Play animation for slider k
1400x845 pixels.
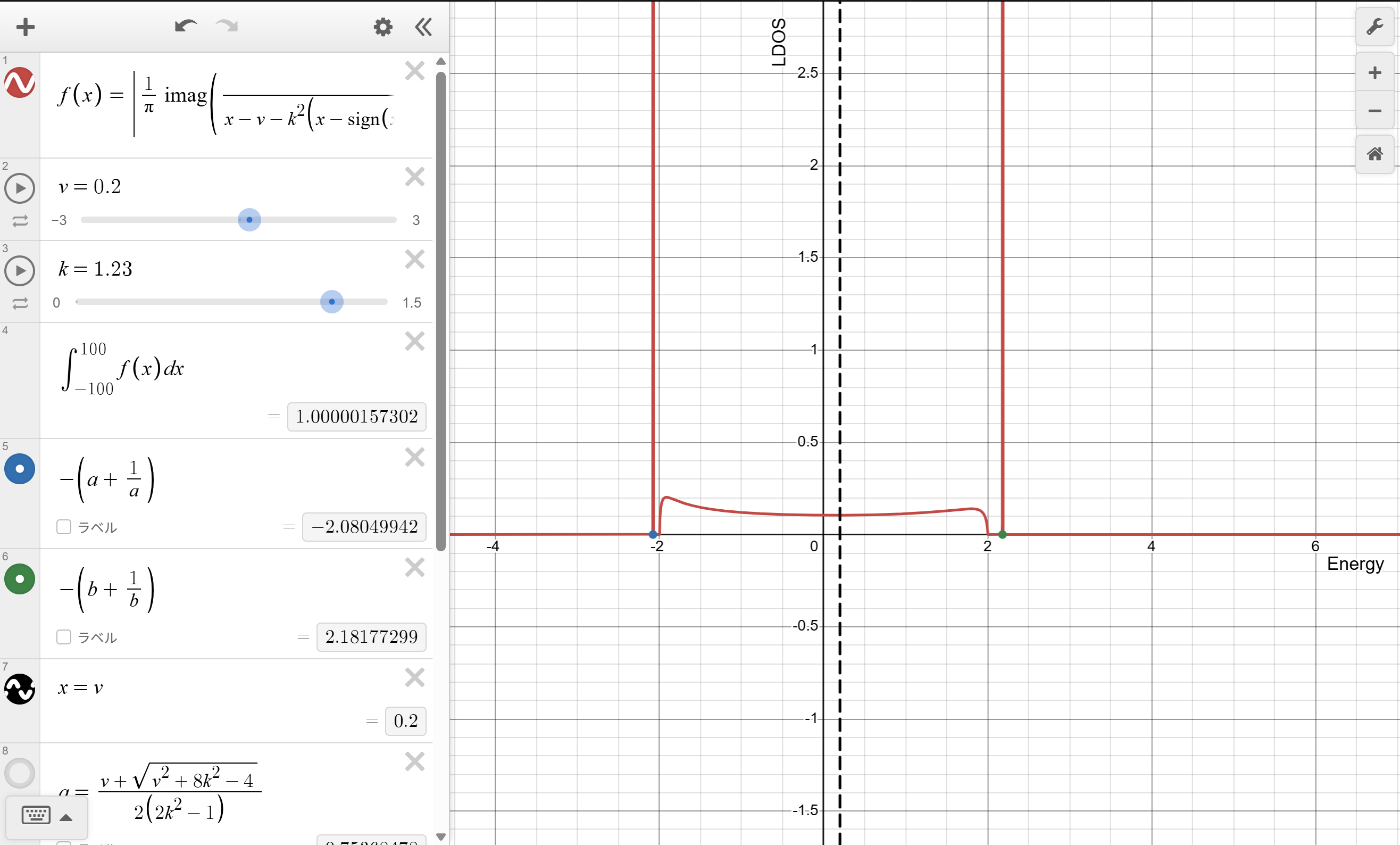pos(20,270)
